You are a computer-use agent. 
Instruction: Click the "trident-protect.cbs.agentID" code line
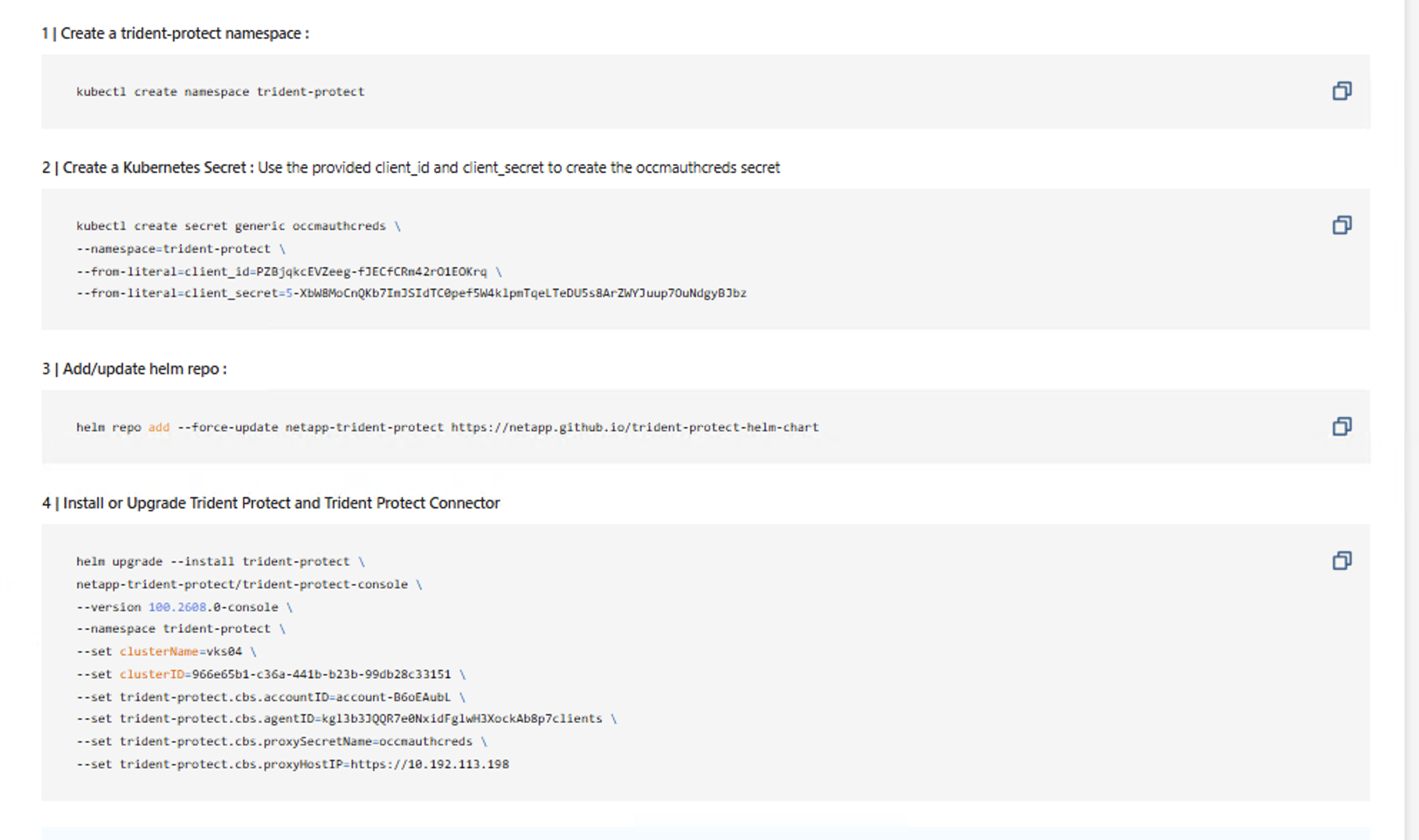(347, 719)
